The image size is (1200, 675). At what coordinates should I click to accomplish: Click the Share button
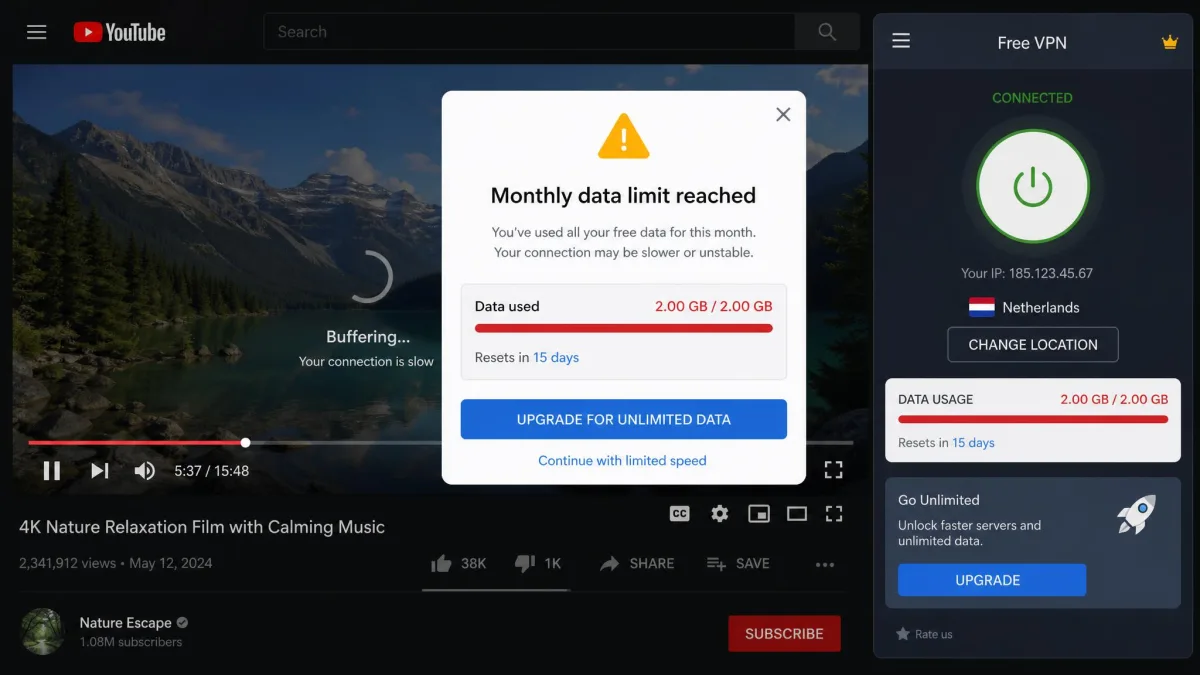[637, 564]
